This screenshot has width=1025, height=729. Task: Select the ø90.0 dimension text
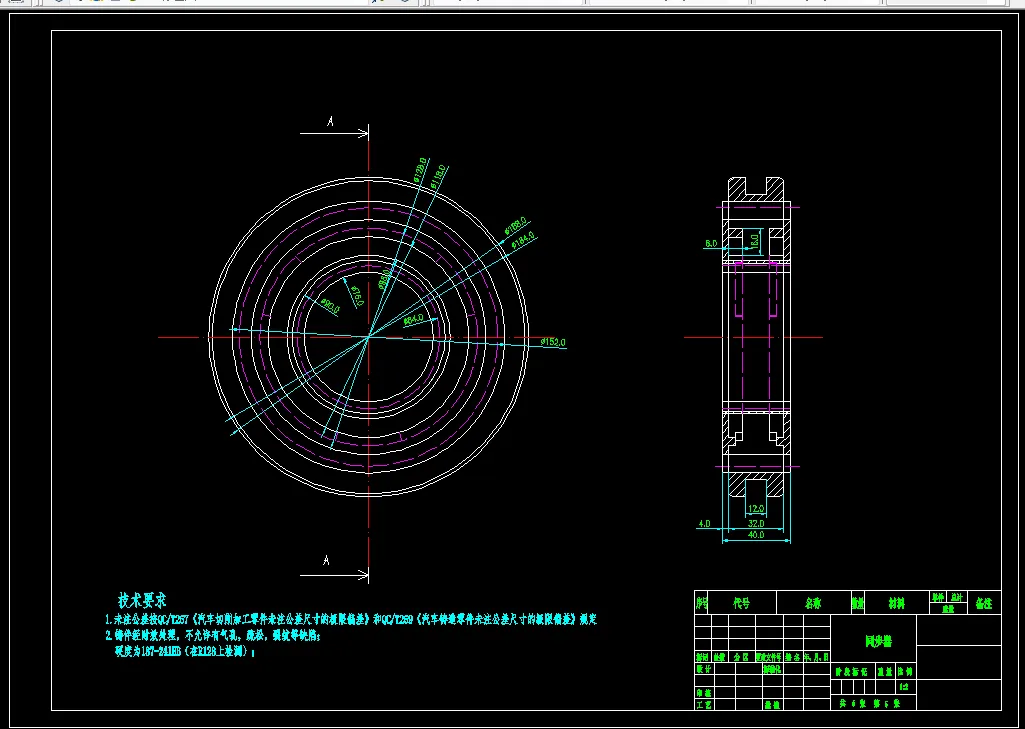[x=329, y=305]
